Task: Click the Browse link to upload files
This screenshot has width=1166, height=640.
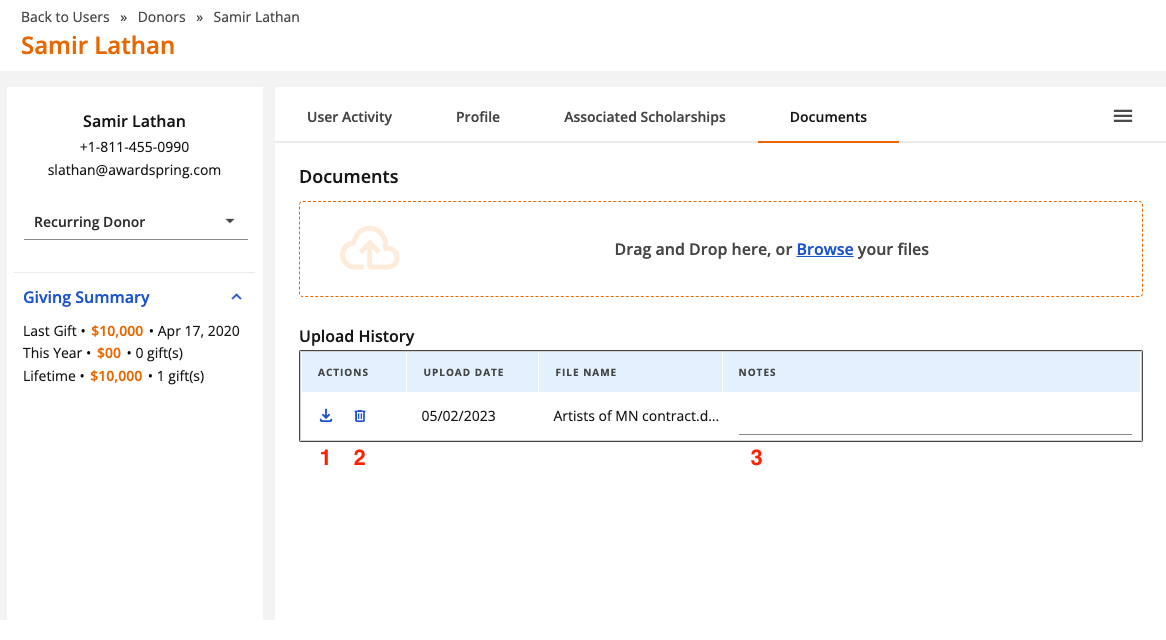Action: point(824,248)
